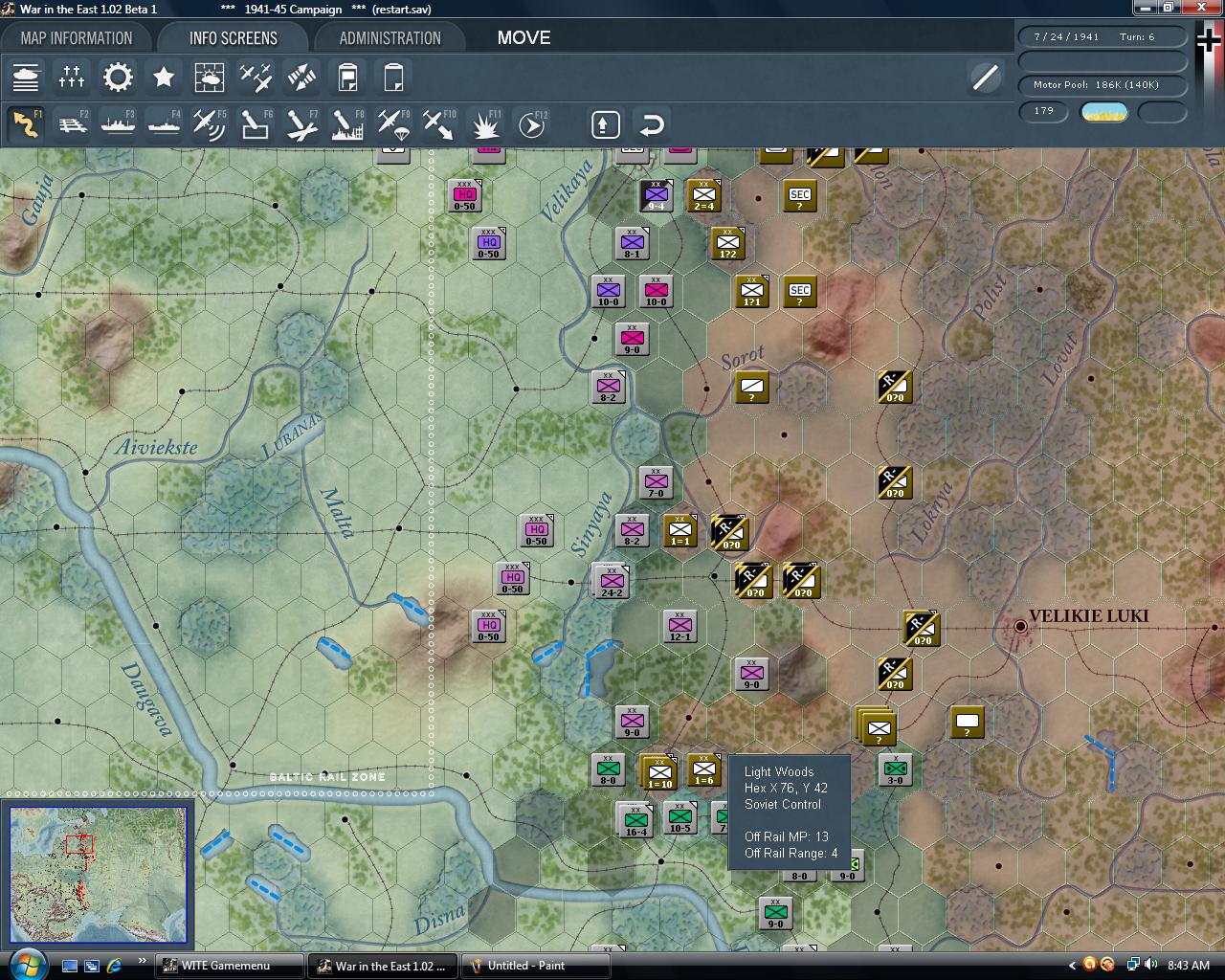Select F8 bomb city mode icon
Viewport: 1225px width, 980px height.
tap(347, 124)
